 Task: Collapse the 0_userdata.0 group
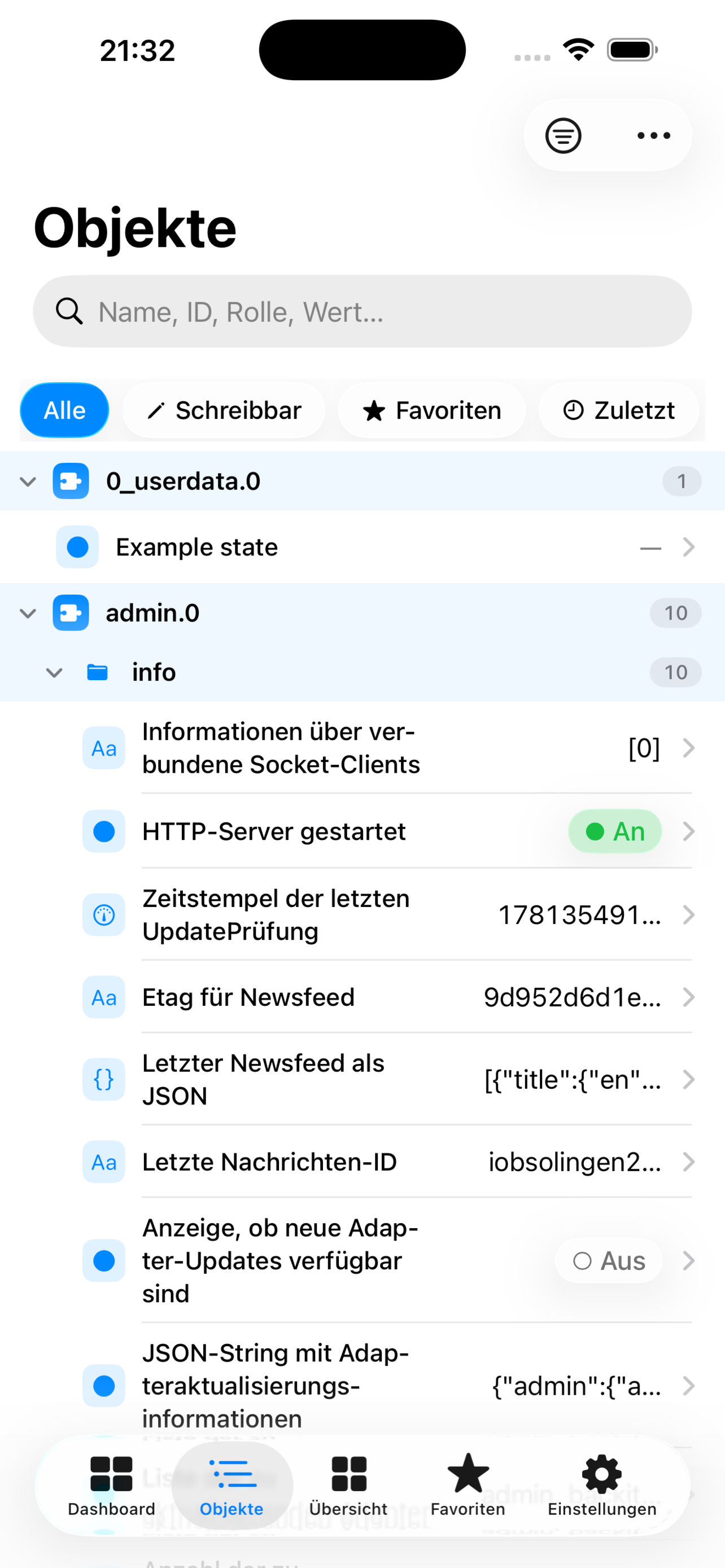pyautogui.click(x=28, y=481)
